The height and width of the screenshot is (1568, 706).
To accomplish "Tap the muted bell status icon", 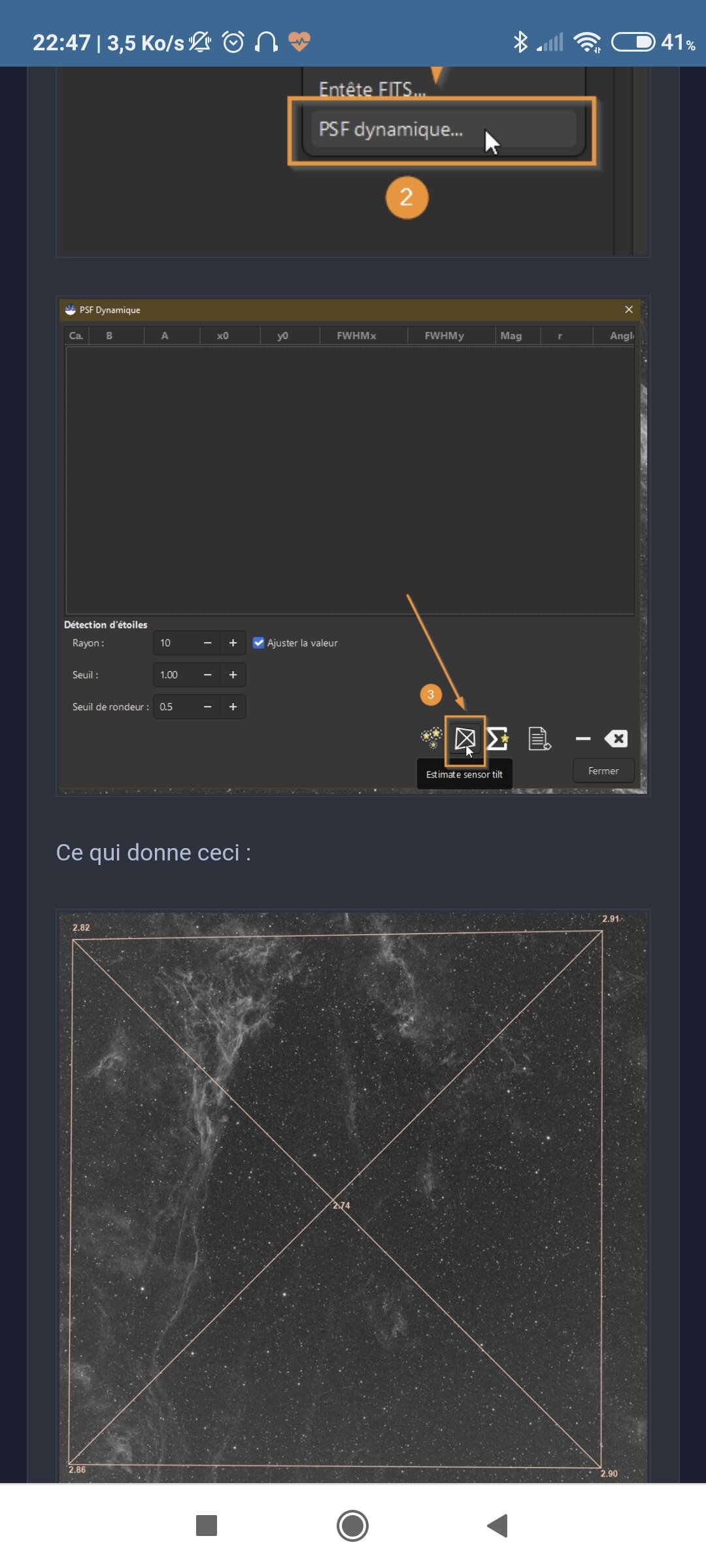I will 200,42.
